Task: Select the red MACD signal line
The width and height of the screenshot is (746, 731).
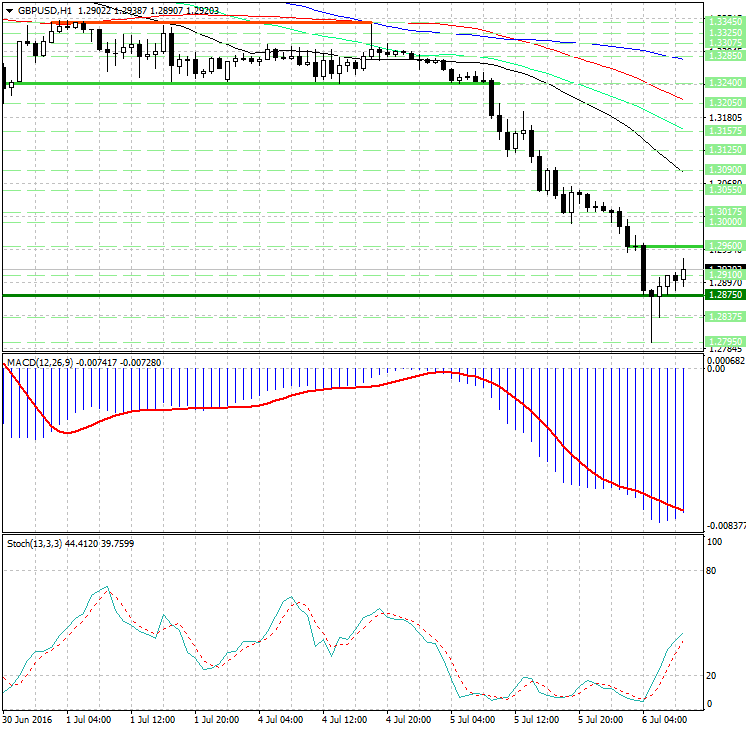Action: (x=200, y=408)
